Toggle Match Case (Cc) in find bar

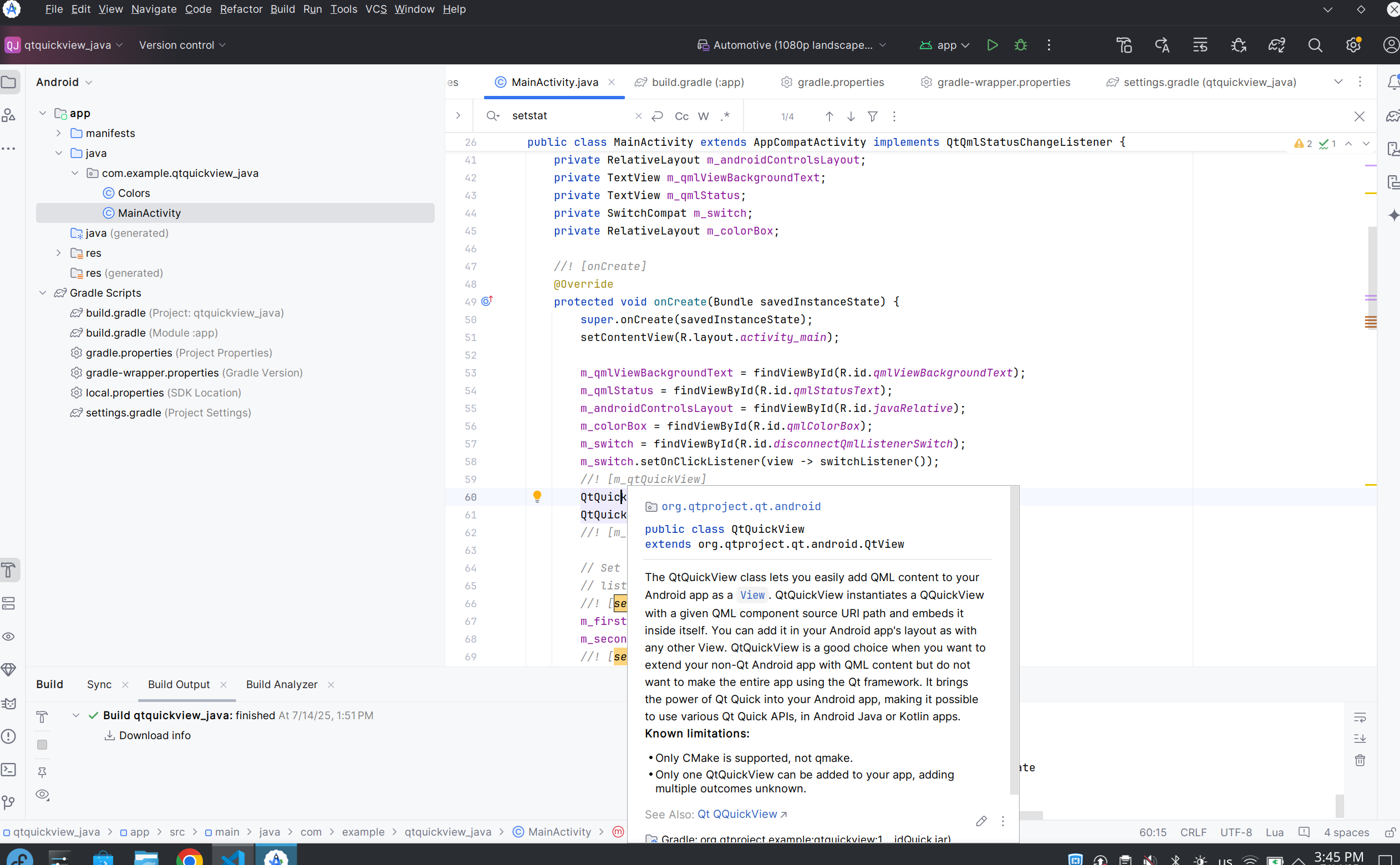pos(681,116)
